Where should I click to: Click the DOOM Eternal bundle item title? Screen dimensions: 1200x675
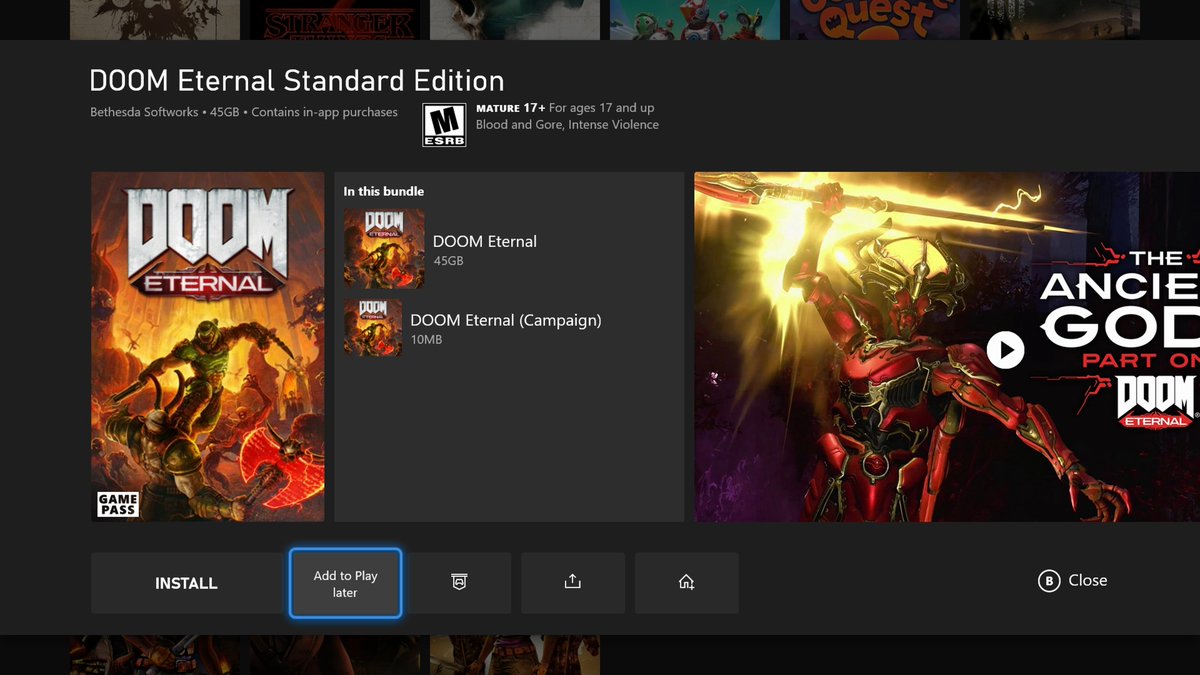coord(485,241)
